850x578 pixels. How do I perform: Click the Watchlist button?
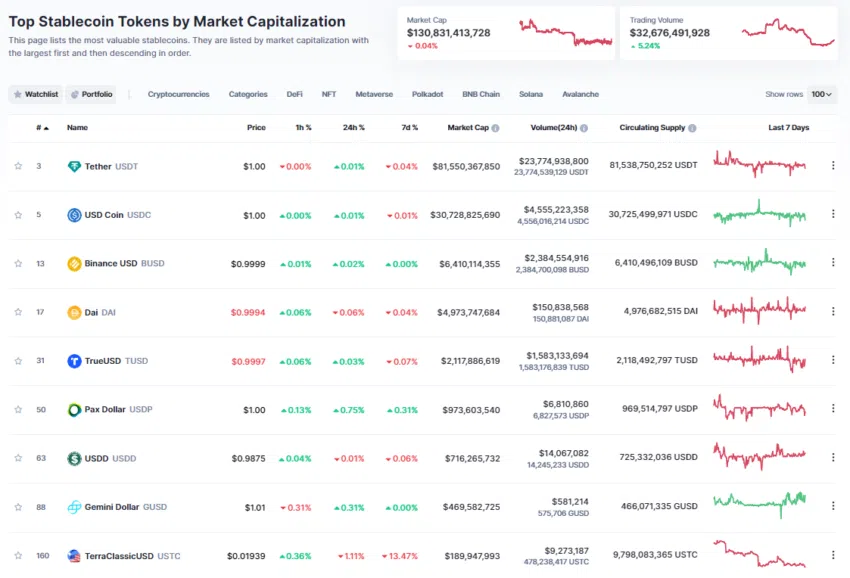pos(36,94)
